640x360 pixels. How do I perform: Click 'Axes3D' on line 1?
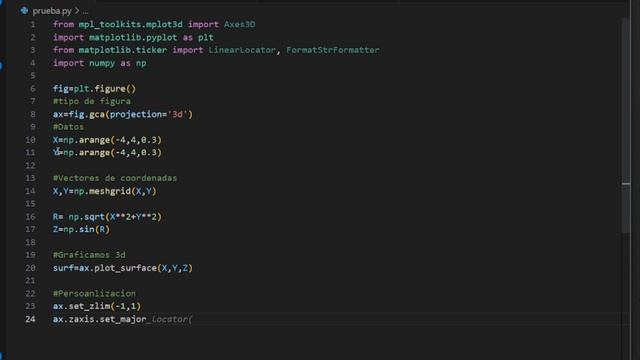click(x=240, y=24)
